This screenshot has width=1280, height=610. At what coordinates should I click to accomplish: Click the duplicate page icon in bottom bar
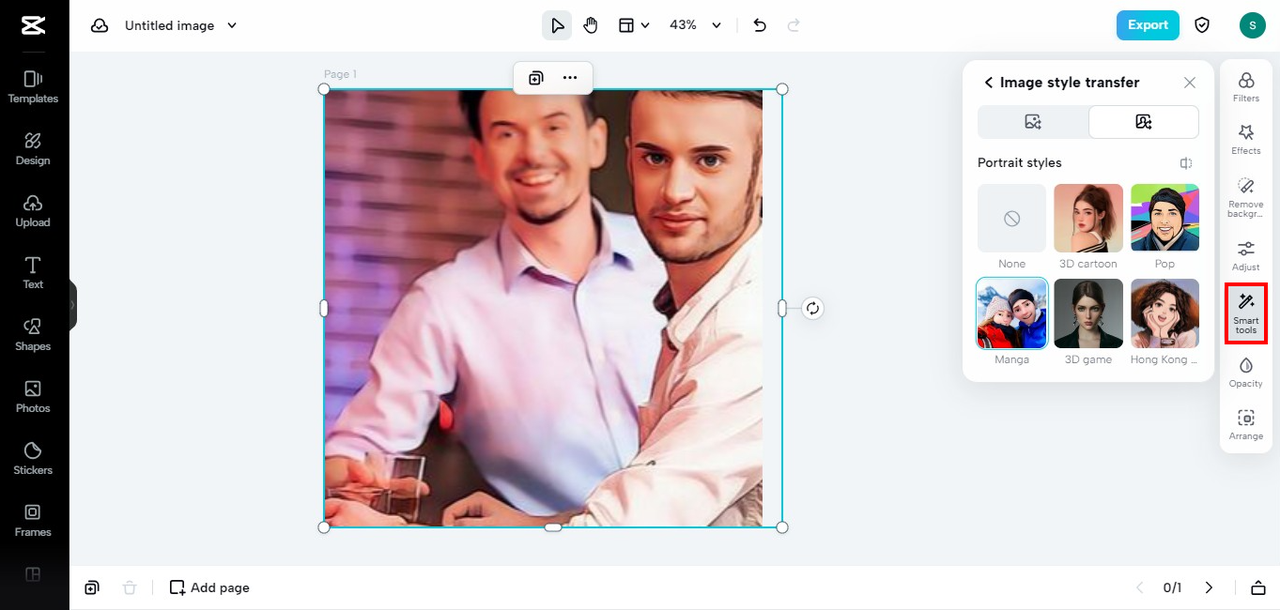(92, 588)
